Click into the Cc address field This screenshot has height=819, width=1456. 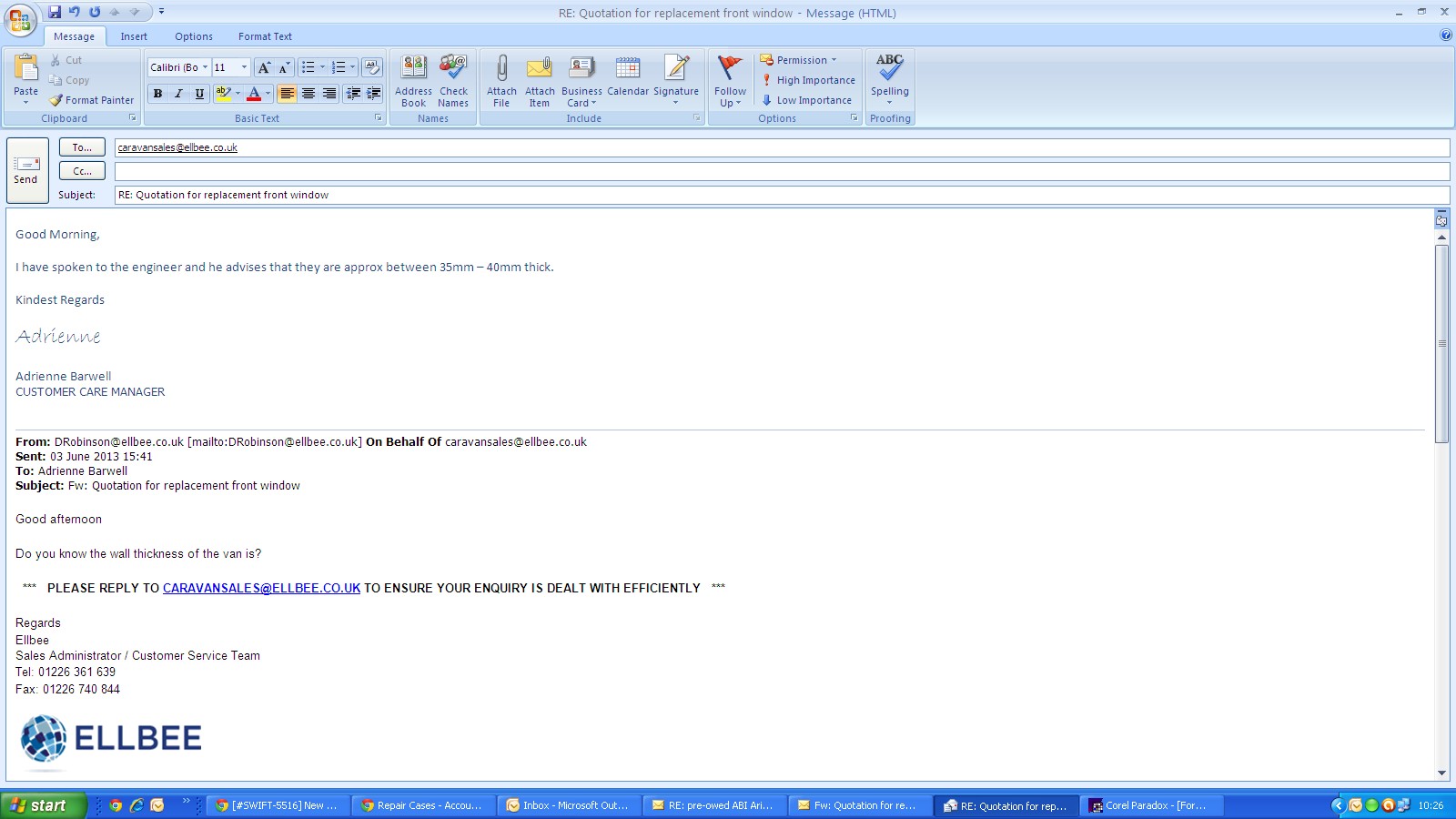pyautogui.click(x=781, y=171)
